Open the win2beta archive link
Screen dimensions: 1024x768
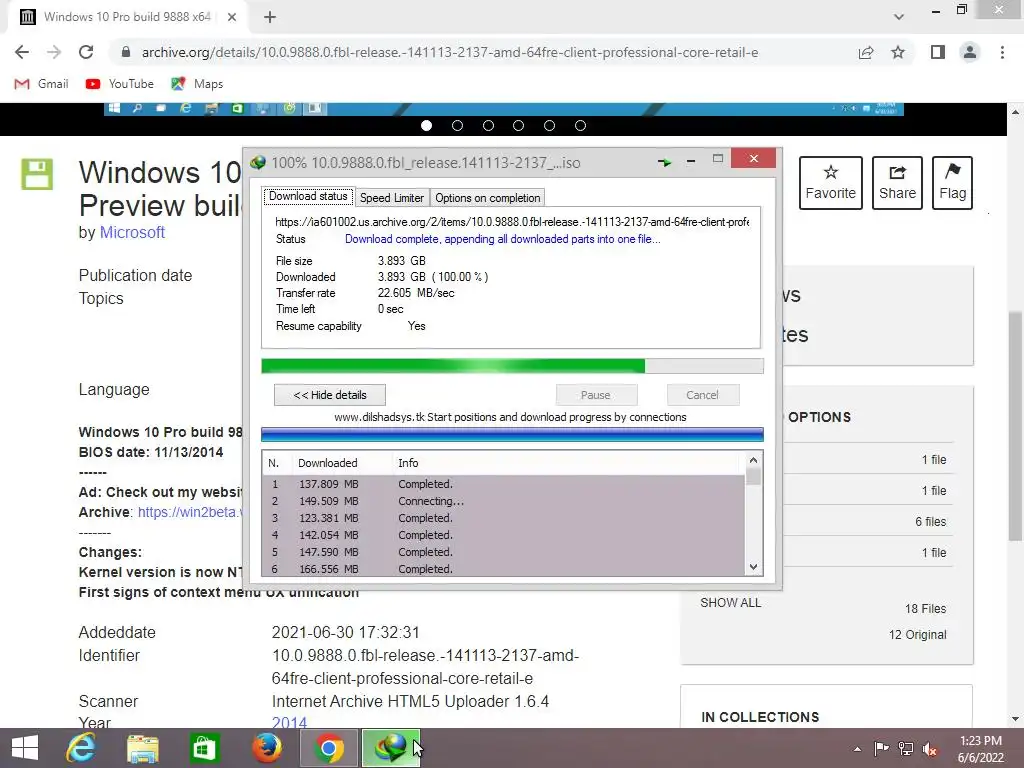pyautogui.click(x=190, y=512)
